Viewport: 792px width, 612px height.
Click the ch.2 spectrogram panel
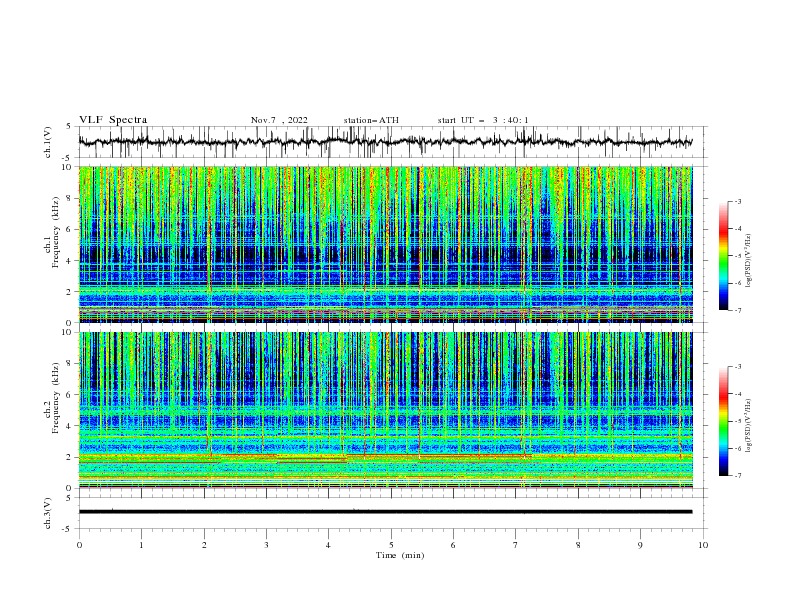[x=385, y=410]
